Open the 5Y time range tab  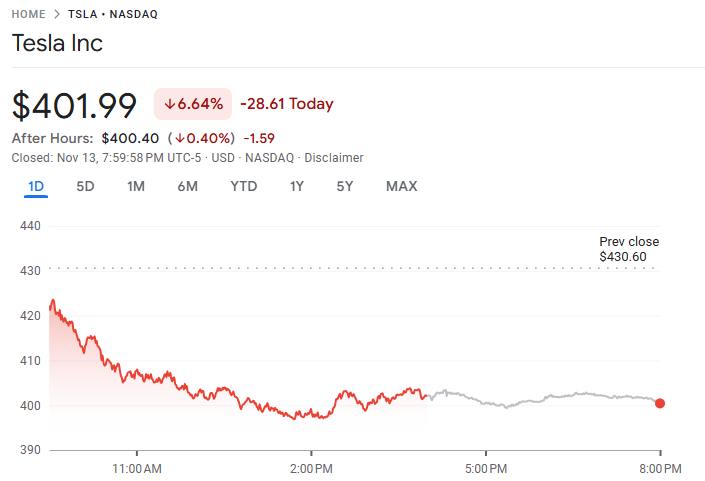[x=345, y=186]
